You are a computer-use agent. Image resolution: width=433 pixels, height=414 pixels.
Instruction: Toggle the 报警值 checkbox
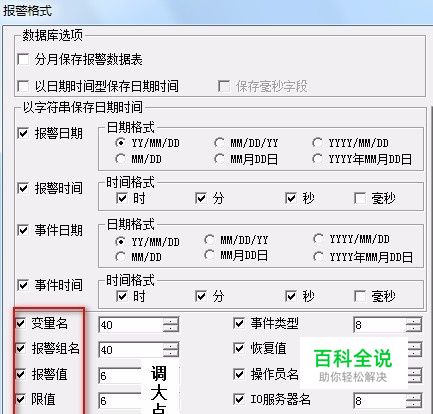pos(21,374)
